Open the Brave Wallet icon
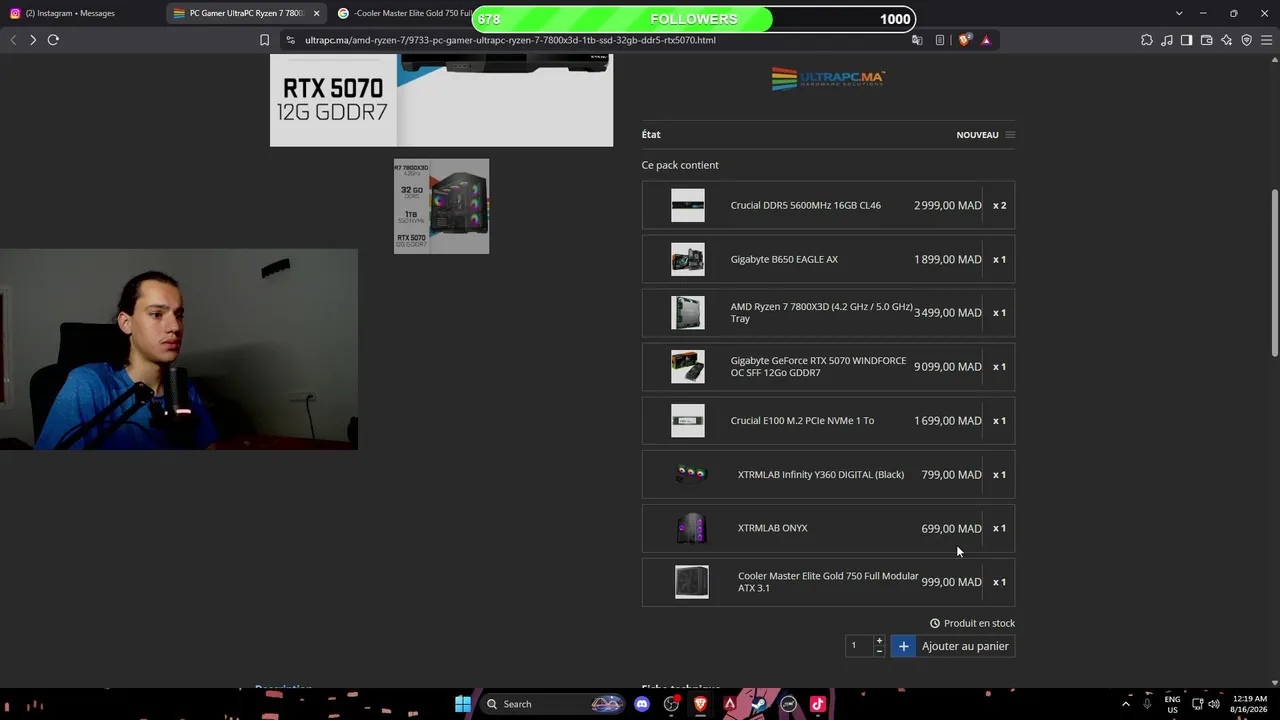Screen dimensions: 1280x720 [1207, 40]
